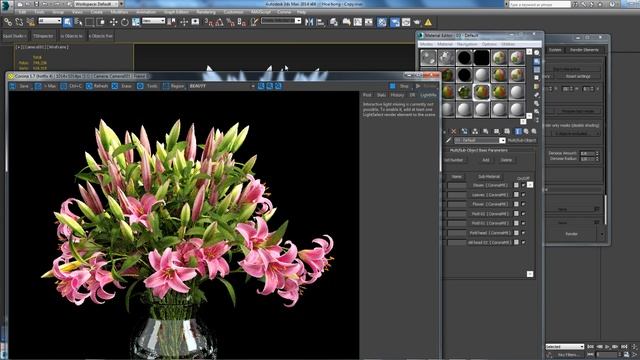This screenshot has width=640, height=360.
Task: Toggle Background icon in Material Editor
Action: click(537, 70)
